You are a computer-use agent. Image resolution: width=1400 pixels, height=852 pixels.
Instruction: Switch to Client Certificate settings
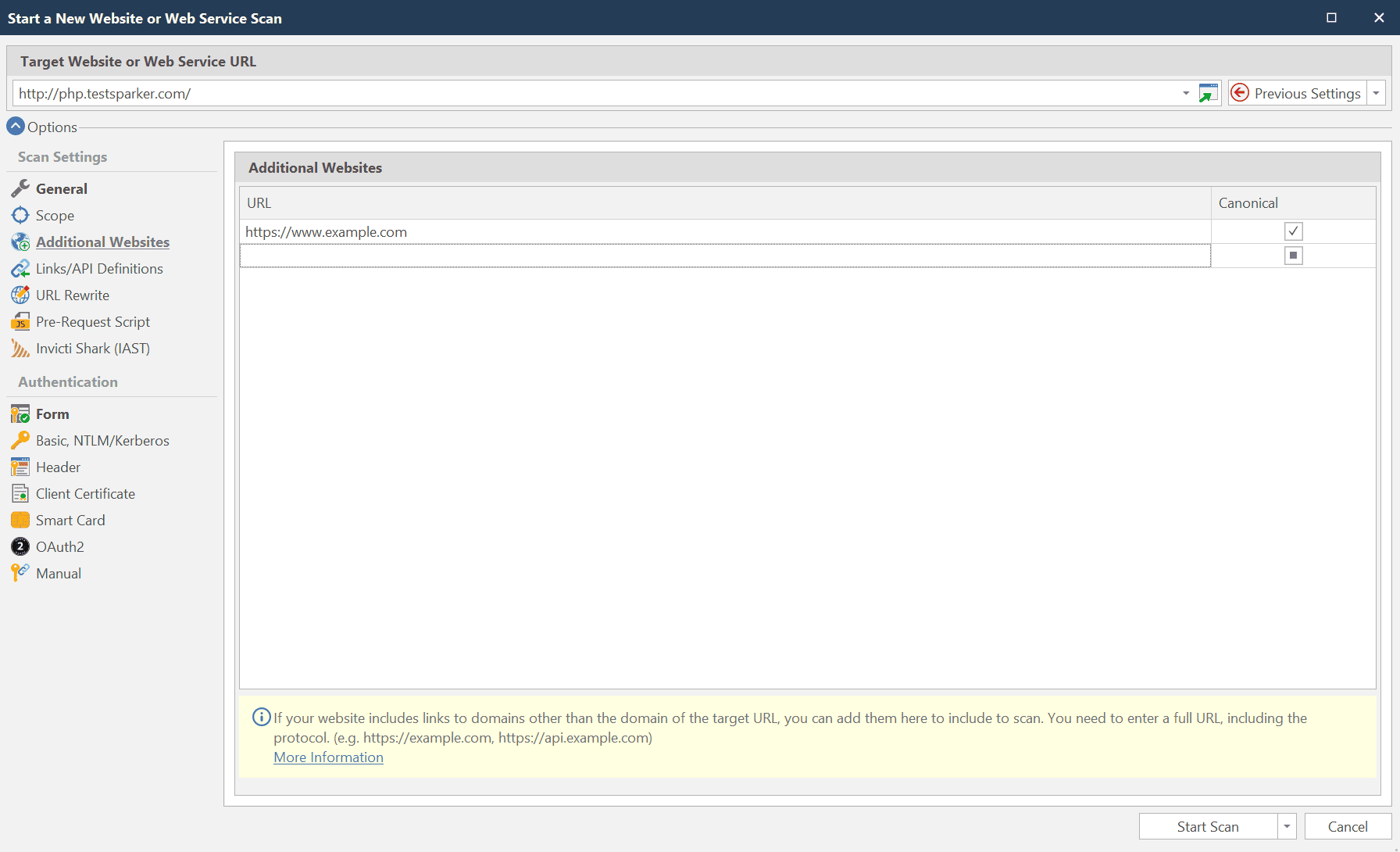(x=20, y=493)
